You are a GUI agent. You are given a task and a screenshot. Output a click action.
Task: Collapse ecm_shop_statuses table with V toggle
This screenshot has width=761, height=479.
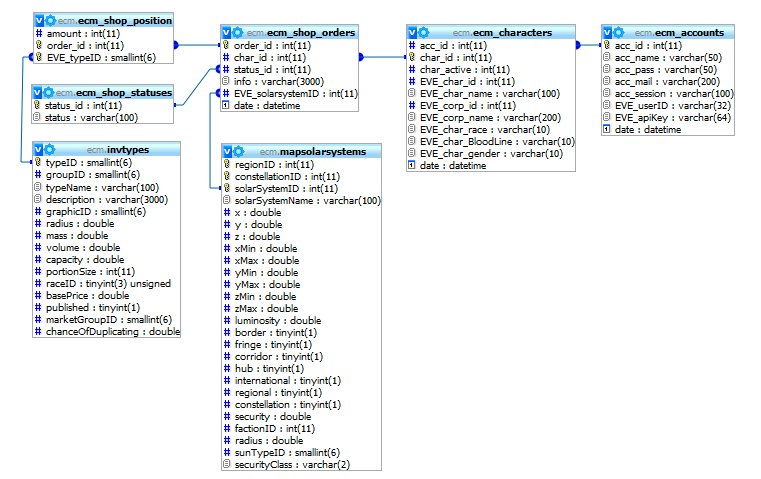coord(37,92)
